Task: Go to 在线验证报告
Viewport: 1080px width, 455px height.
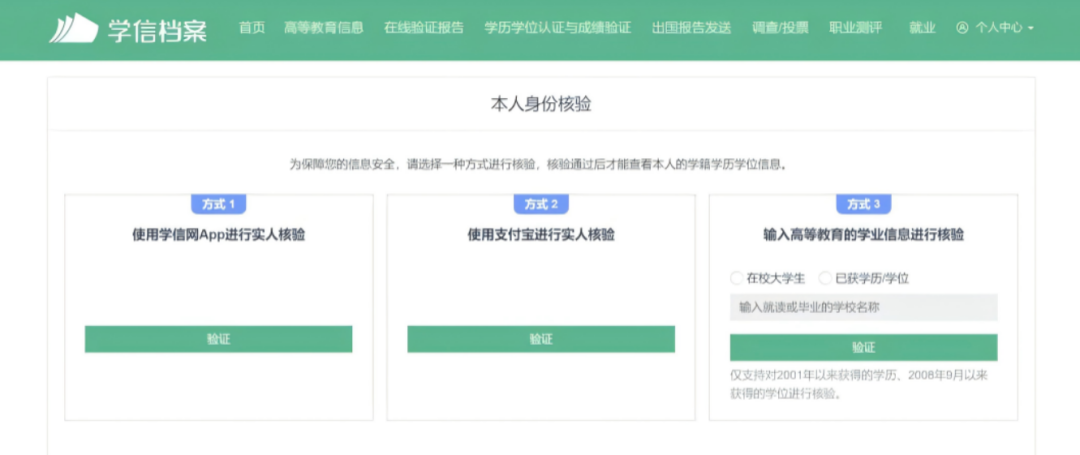Action: coord(424,28)
